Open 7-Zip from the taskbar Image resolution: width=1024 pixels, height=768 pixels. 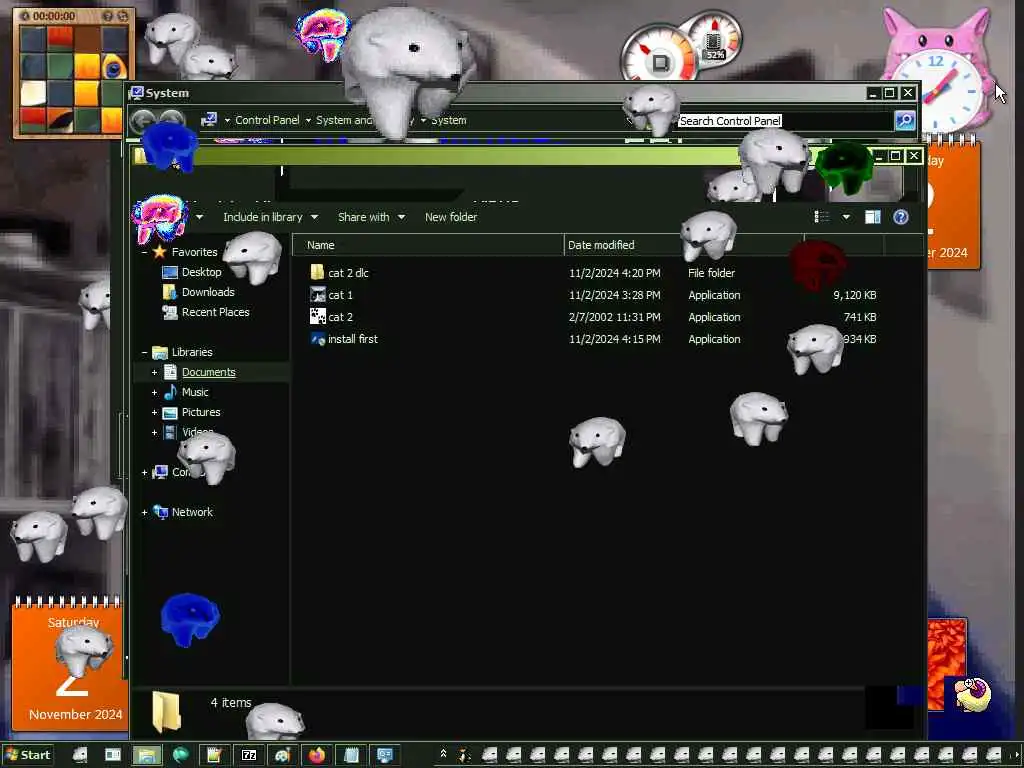pyautogui.click(x=249, y=755)
